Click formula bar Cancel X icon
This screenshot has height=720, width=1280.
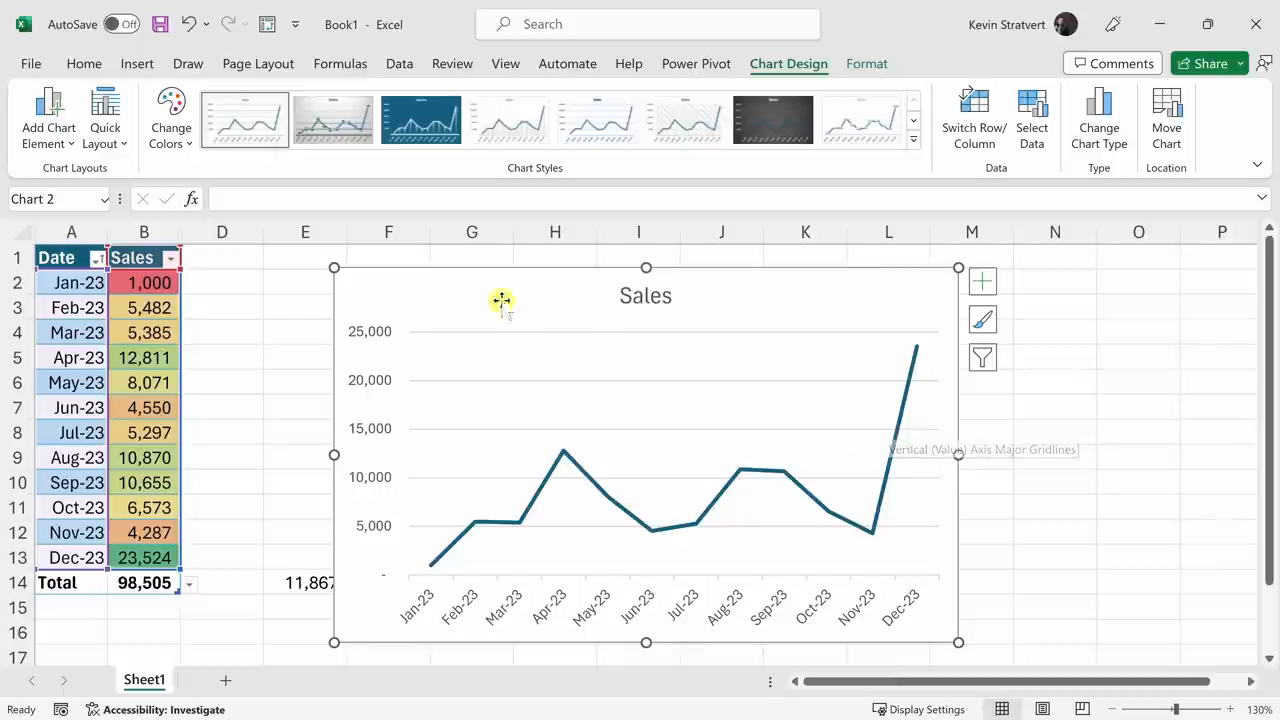[142, 199]
